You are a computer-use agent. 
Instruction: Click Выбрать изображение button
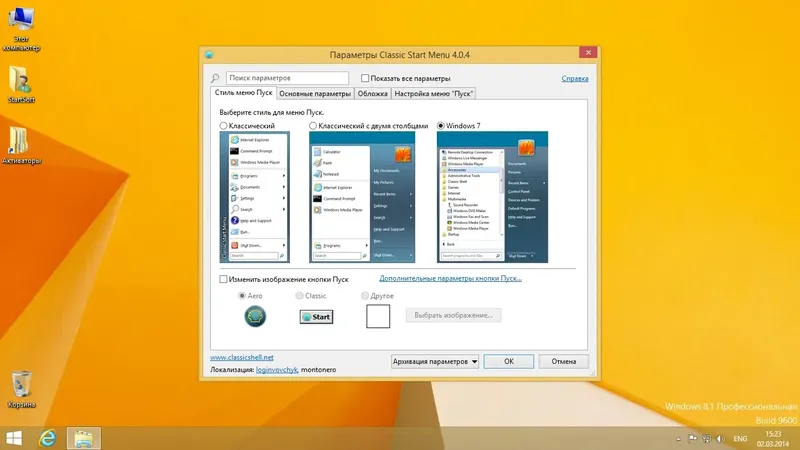click(x=453, y=315)
